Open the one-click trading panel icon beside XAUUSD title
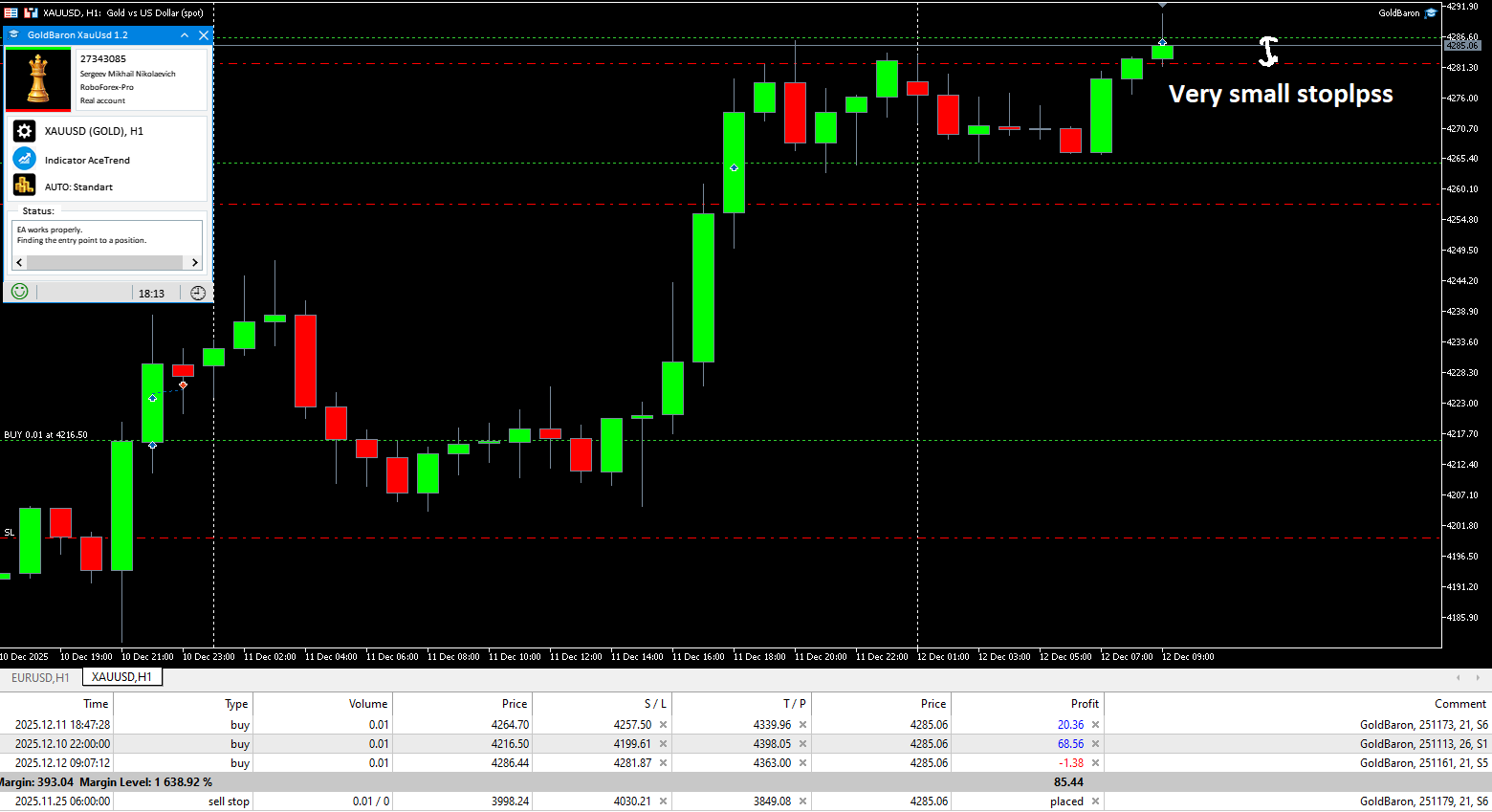This screenshot has height=812, width=1492. (32, 12)
